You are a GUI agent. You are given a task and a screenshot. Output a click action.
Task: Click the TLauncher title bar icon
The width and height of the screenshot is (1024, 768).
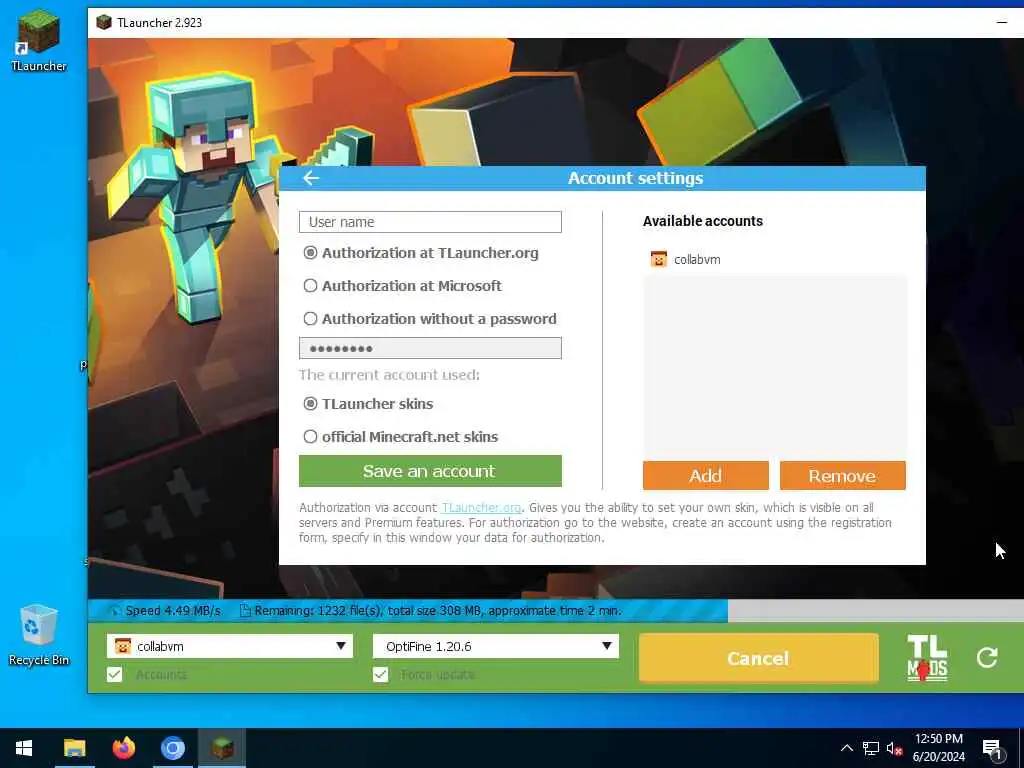103,22
